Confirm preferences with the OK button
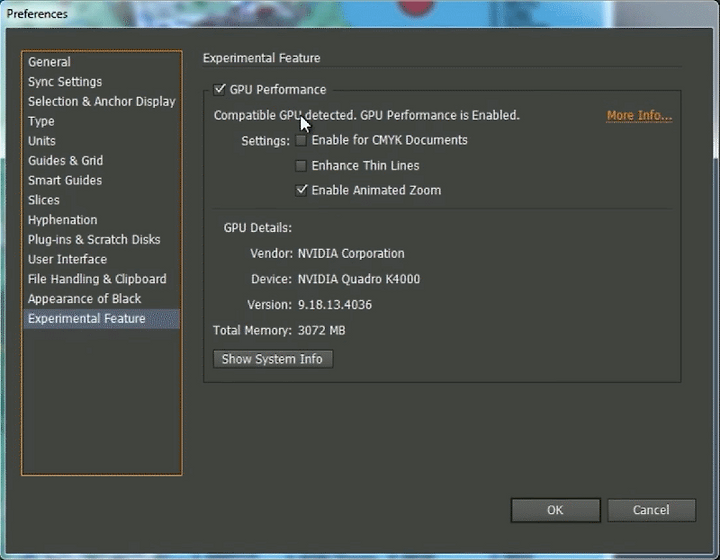The width and height of the screenshot is (720, 560). click(556, 510)
